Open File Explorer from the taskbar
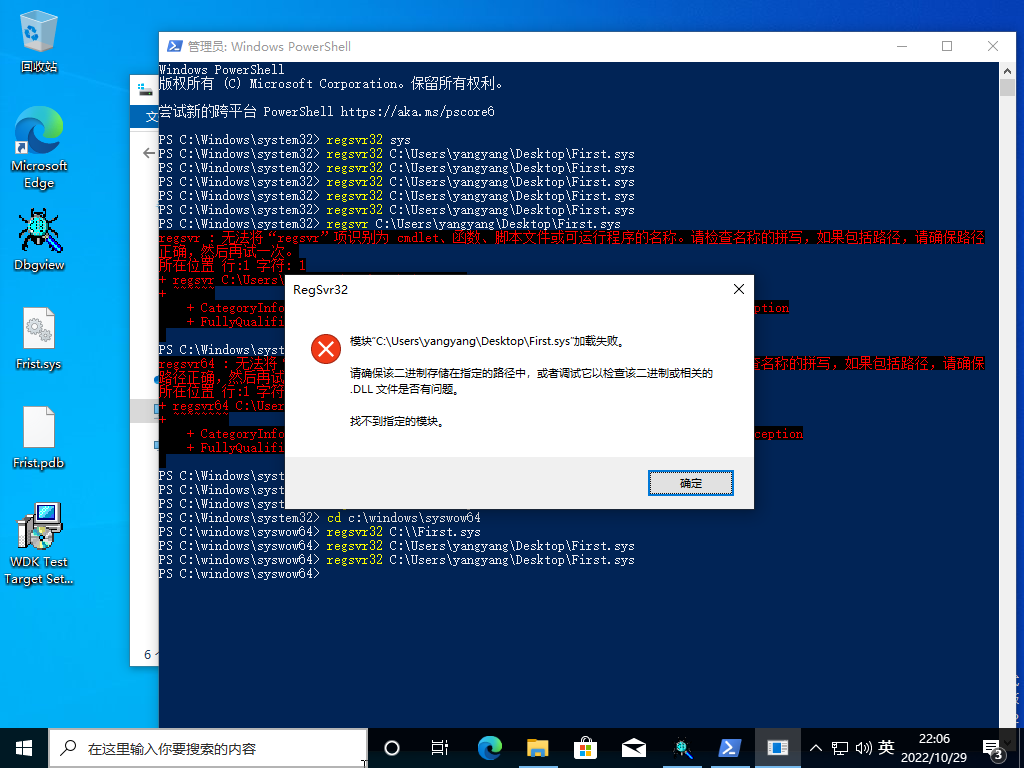The width and height of the screenshot is (1024, 768). (538, 747)
